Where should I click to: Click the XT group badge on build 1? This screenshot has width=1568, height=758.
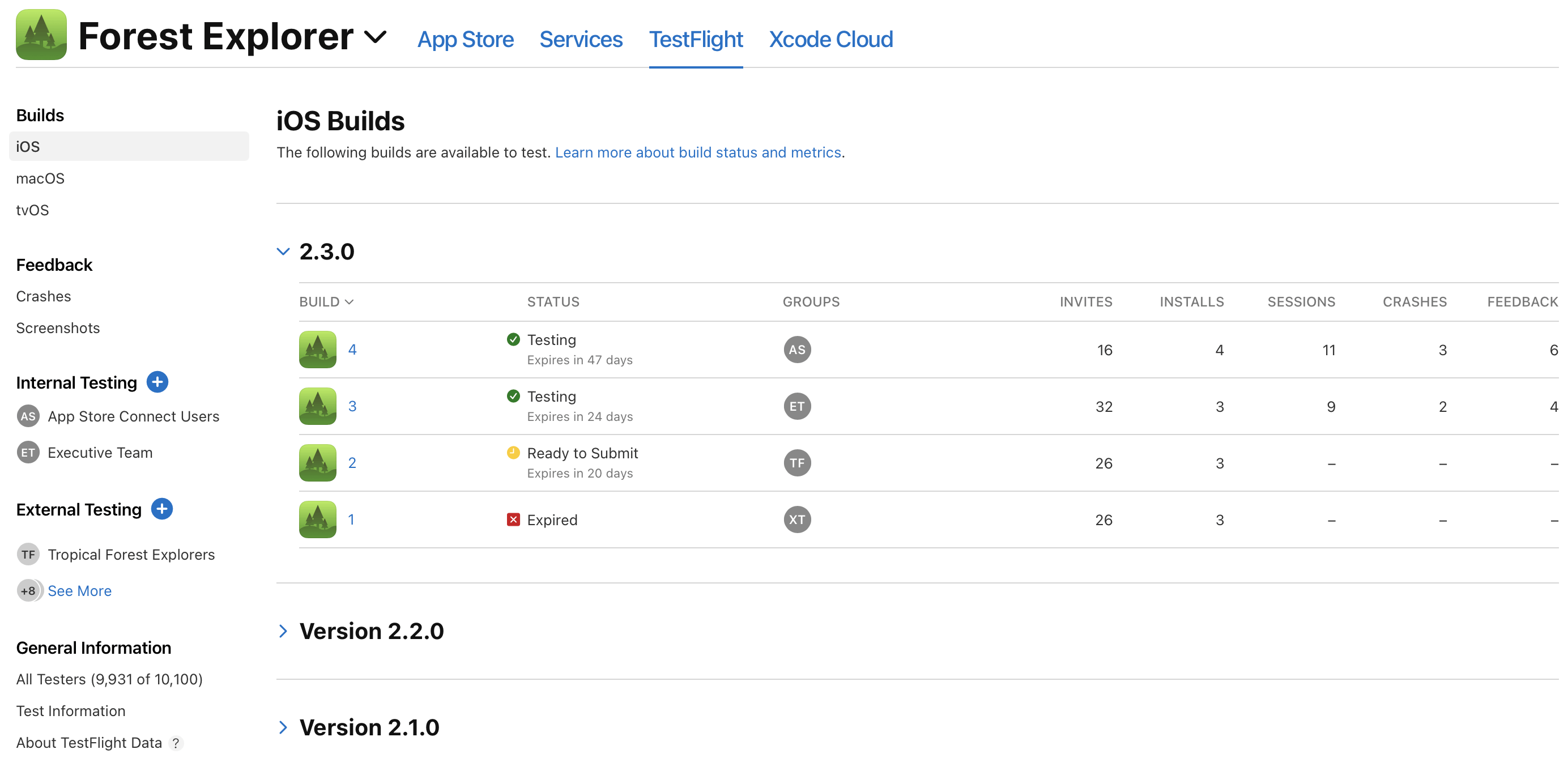coord(797,519)
